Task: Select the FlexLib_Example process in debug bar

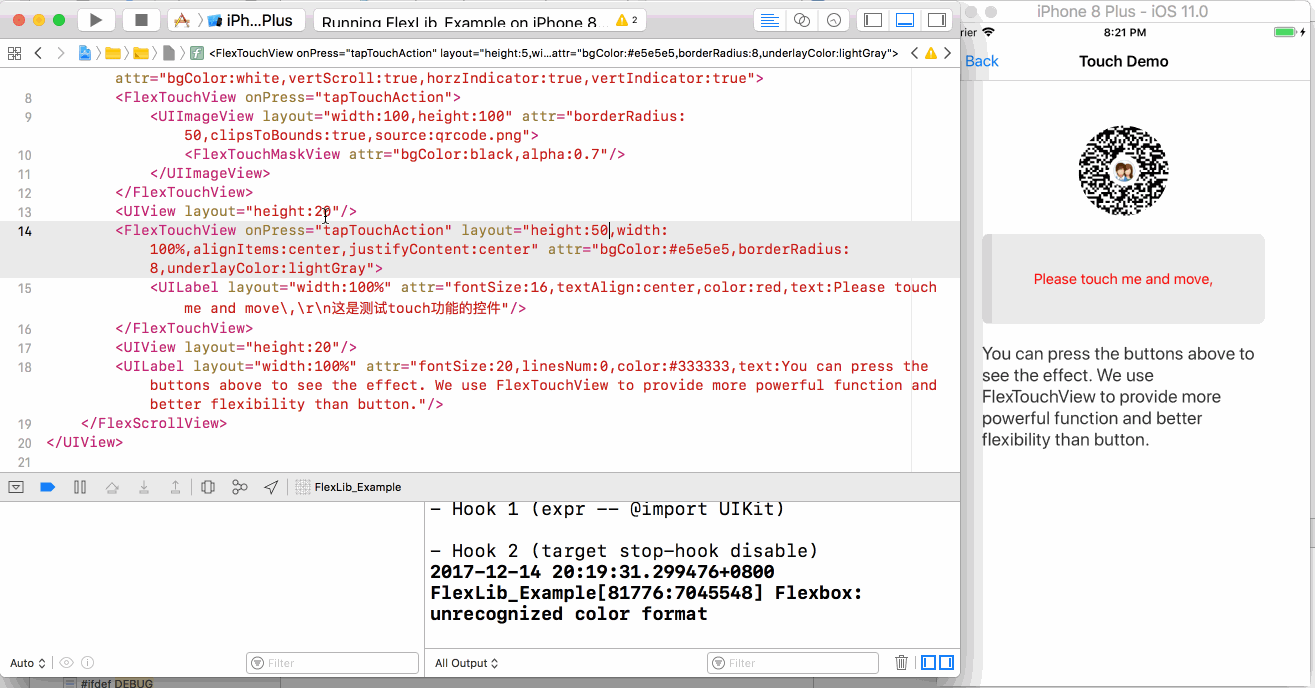Action: 349,487
